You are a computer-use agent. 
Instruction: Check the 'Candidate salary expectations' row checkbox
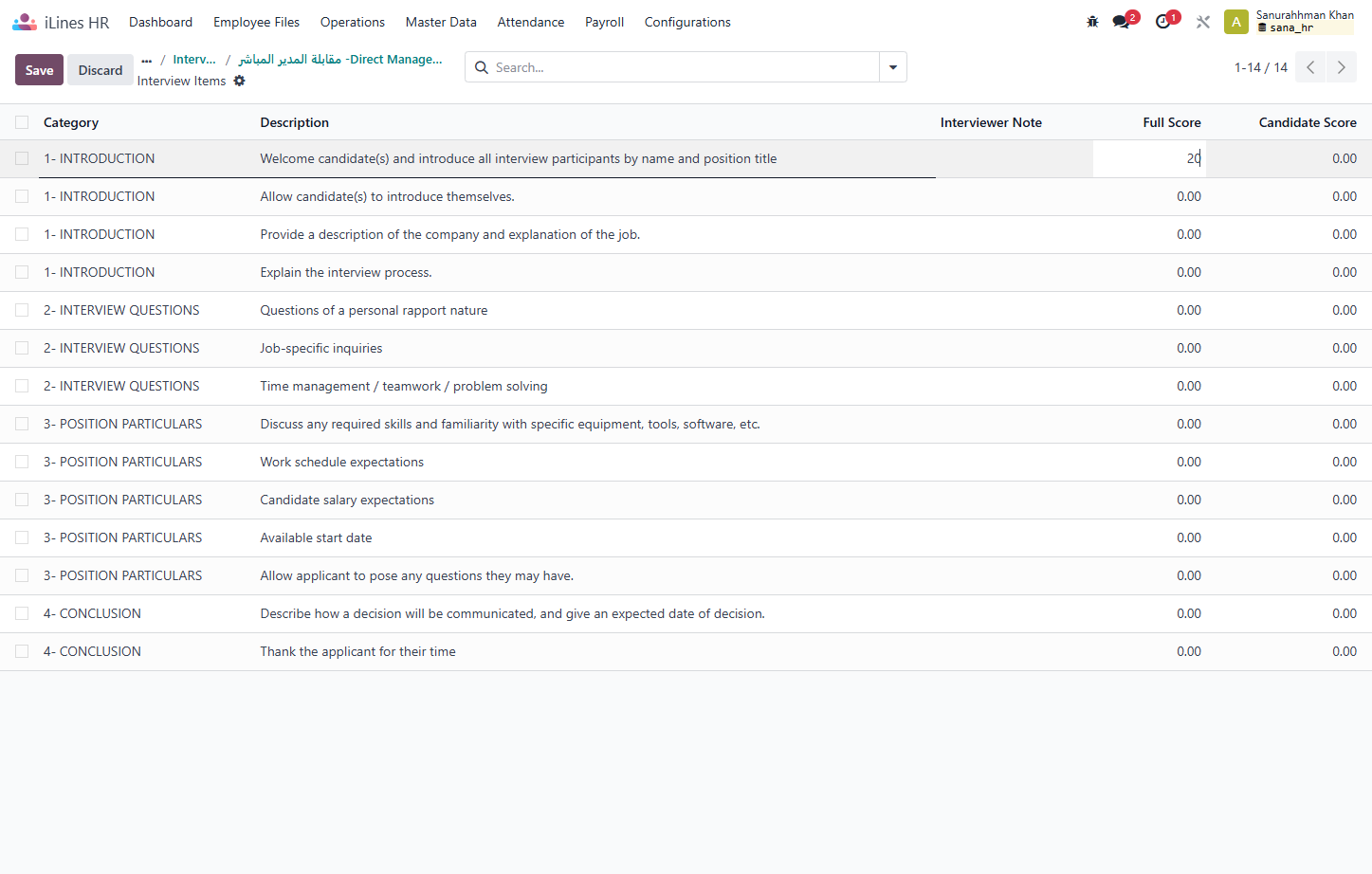click(x=22, y=500)
